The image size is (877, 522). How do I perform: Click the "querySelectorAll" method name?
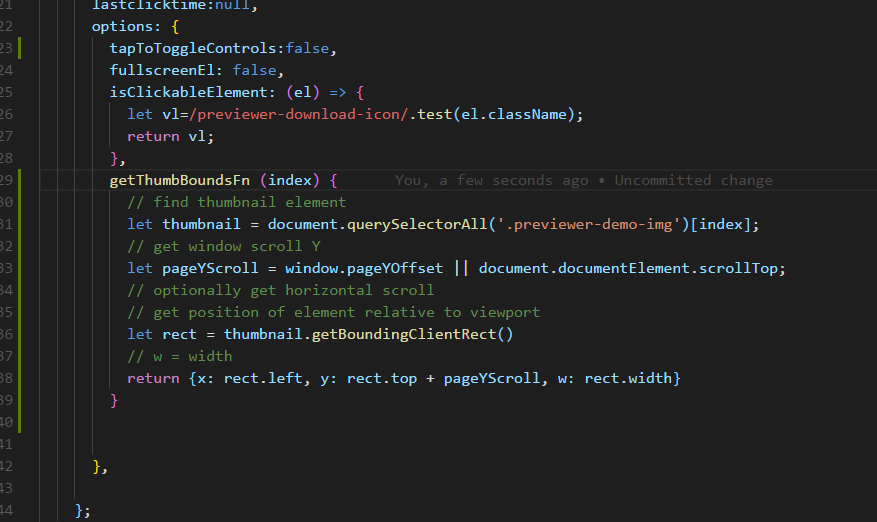417,224
